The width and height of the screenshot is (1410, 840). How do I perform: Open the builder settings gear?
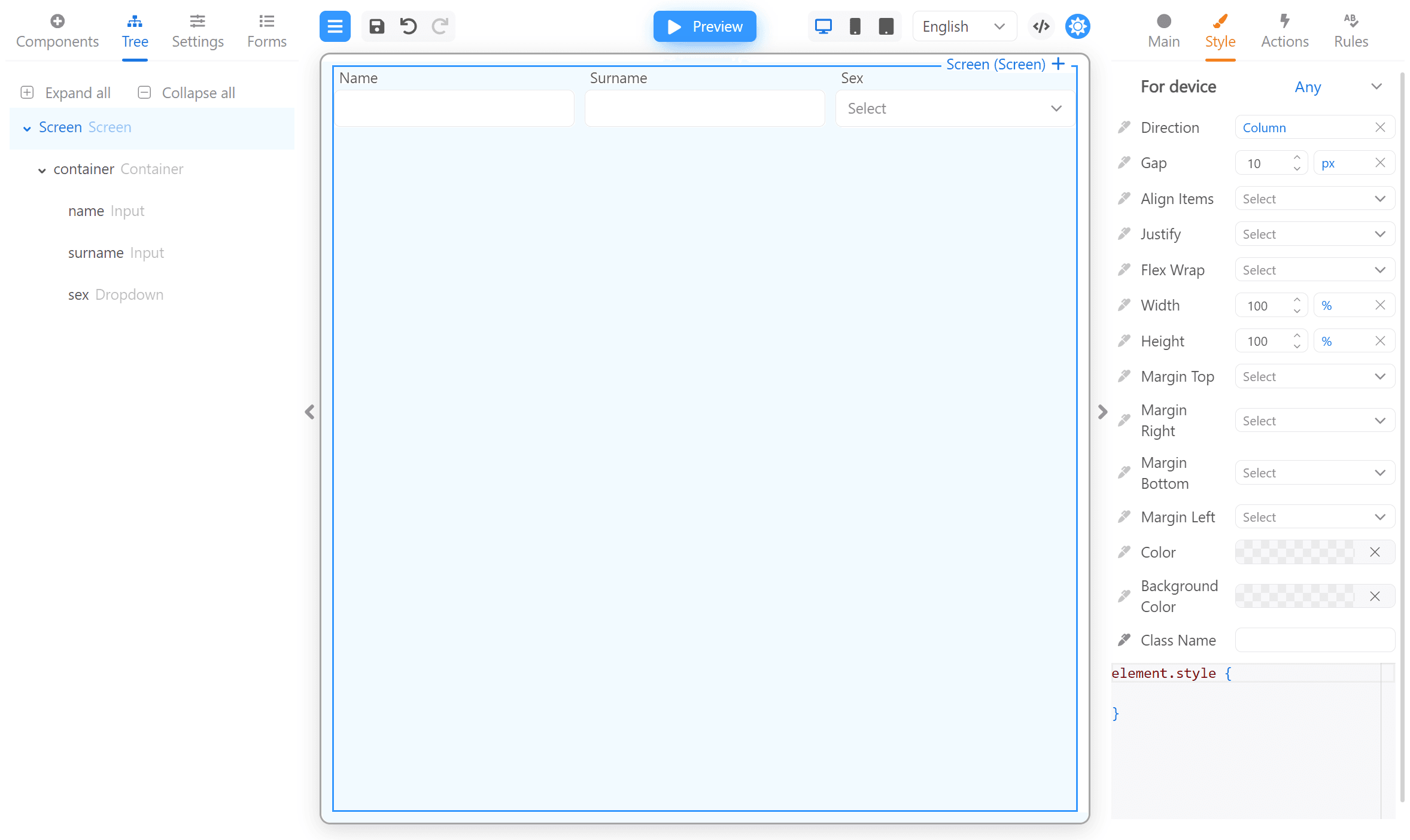(1077, 26)
